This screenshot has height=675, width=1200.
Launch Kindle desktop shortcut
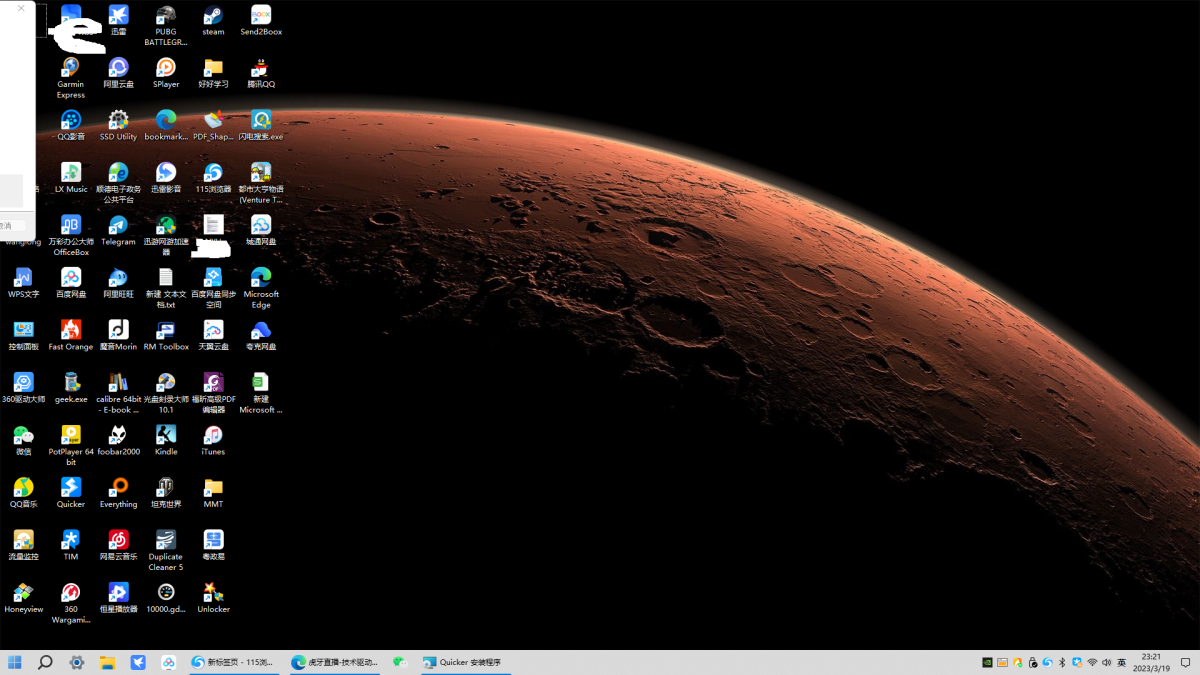point(166,441)
